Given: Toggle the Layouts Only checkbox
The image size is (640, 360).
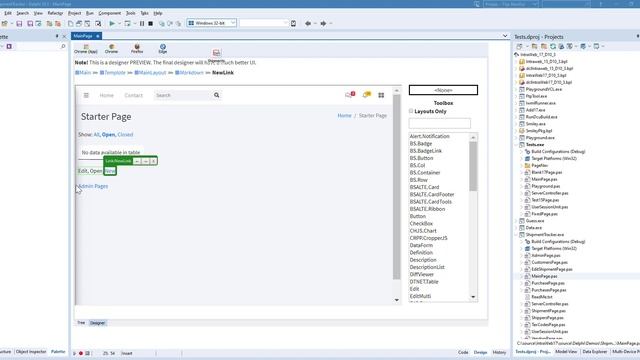Looking at the screenshot, I should pyautogui.click(x=411, y=111).
